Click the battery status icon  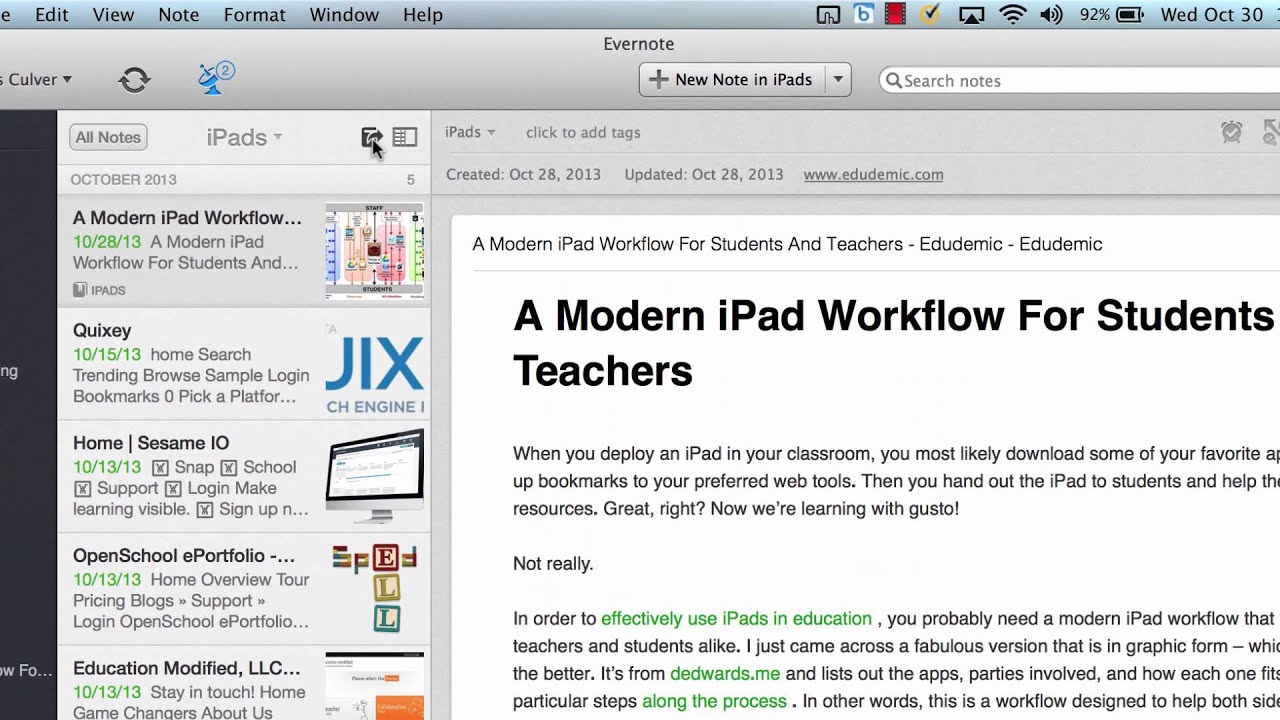pos(1130,15)
